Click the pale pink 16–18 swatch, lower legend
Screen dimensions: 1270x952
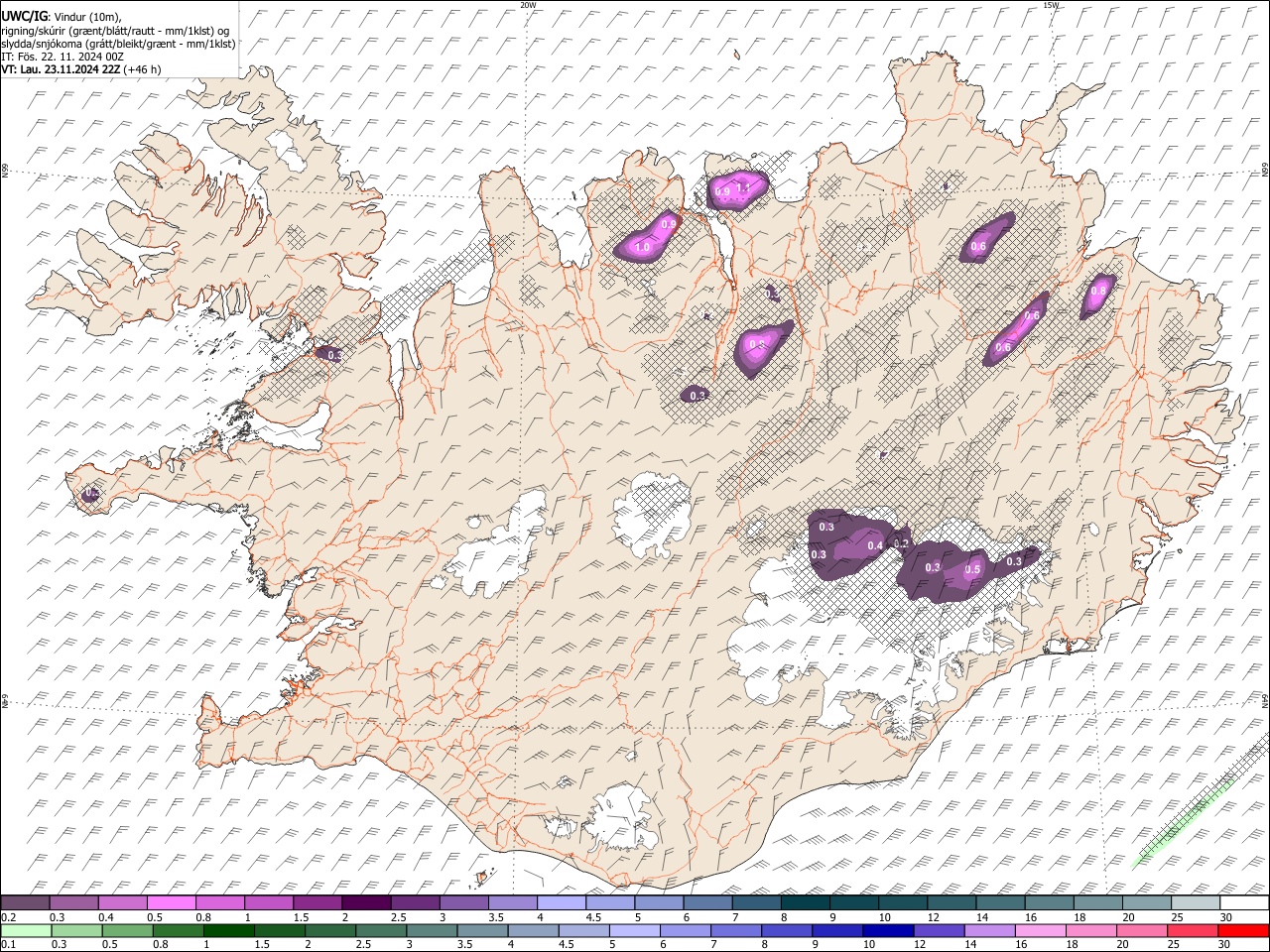coord(1040,930)
